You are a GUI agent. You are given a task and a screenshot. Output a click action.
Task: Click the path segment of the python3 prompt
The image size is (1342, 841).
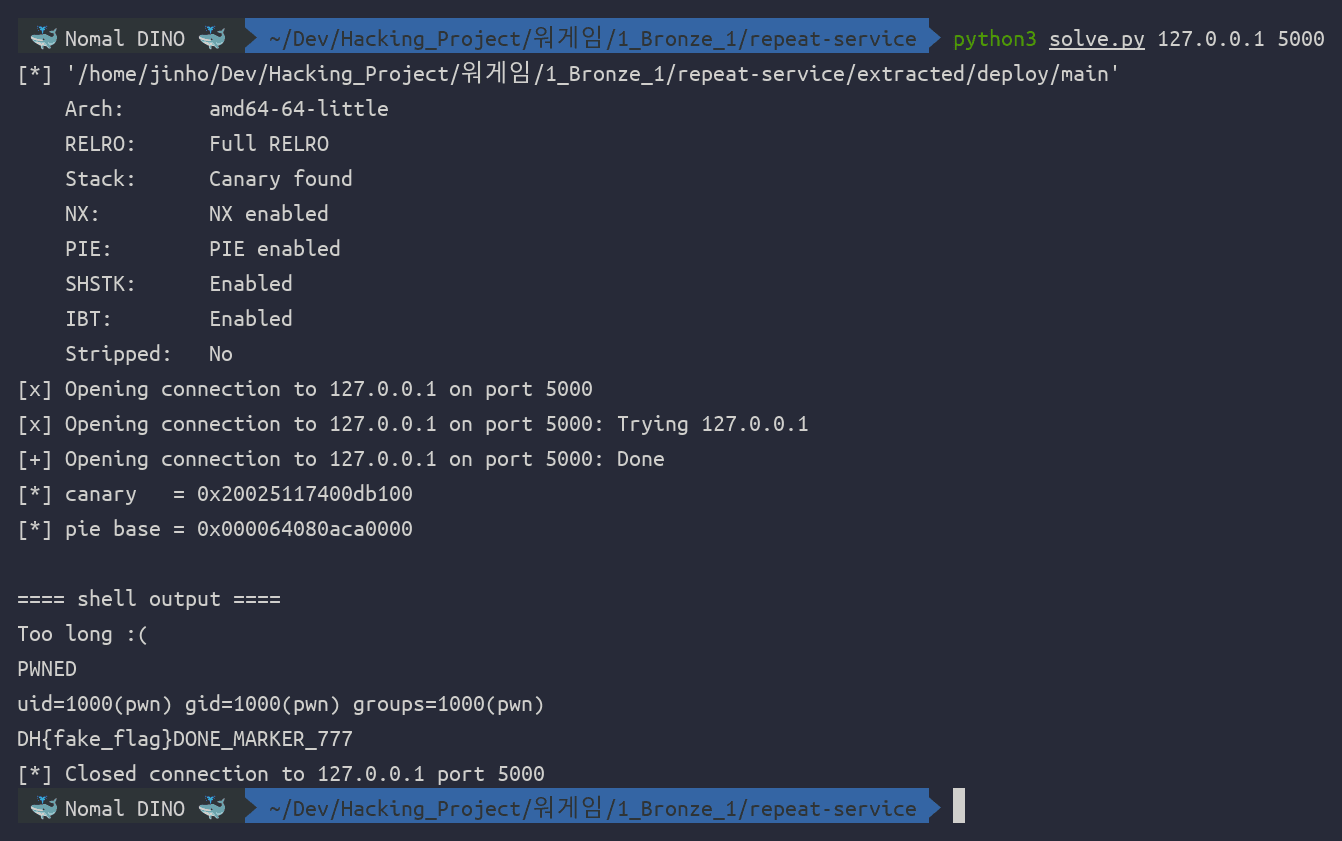point(592,39)
